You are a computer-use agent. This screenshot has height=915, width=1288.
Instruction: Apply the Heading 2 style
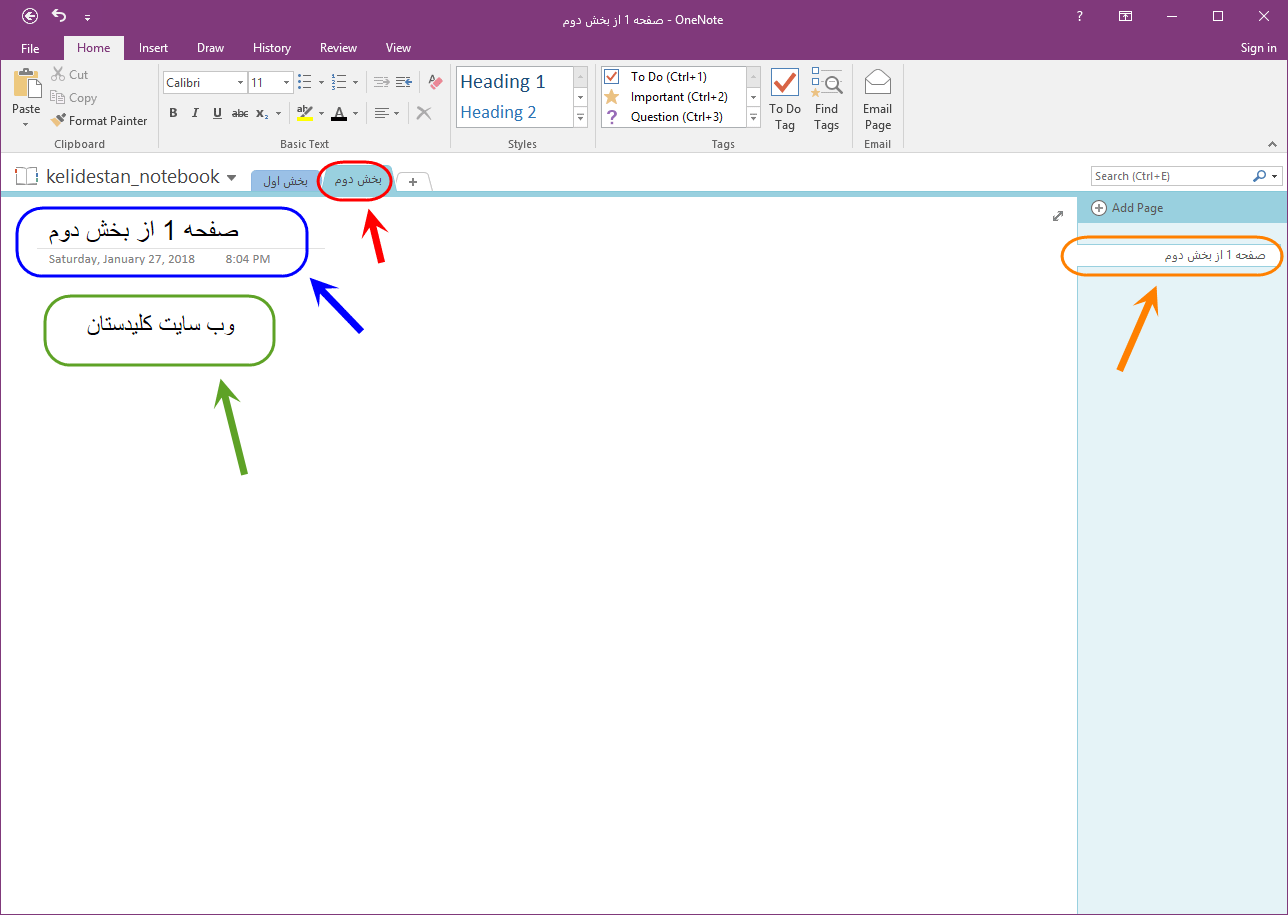coord(514,112)
